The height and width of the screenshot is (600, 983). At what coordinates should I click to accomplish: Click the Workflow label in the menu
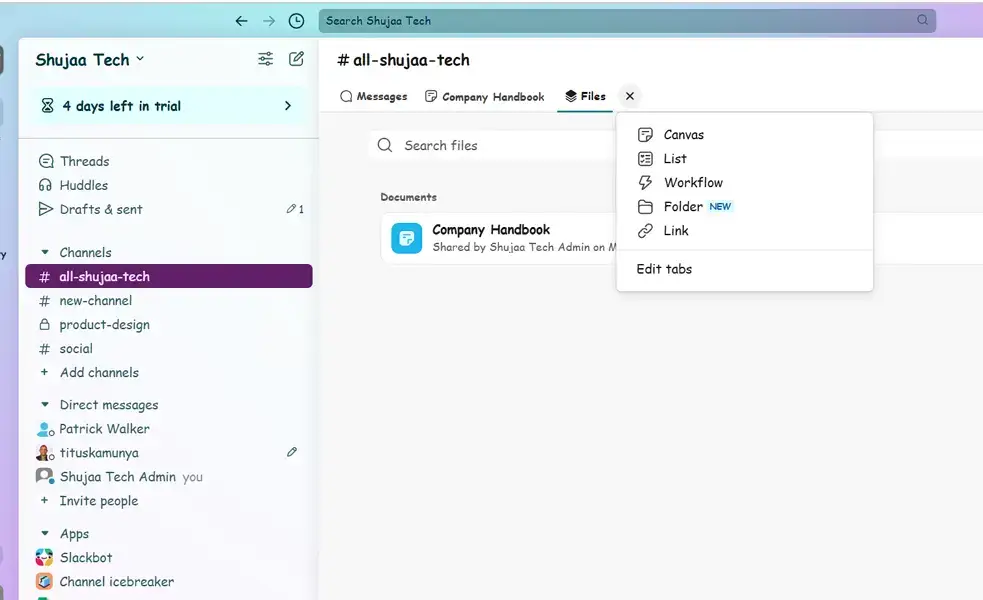point(693,182)
